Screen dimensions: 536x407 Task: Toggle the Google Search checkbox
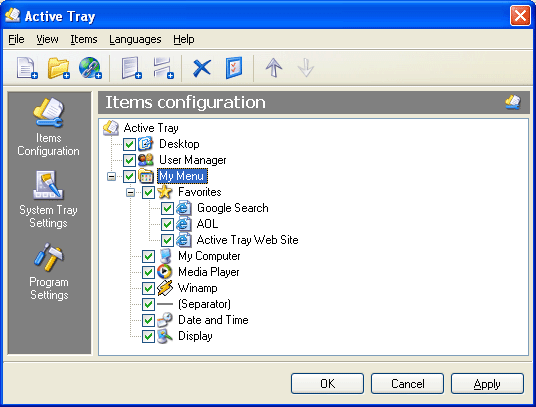tap(167, 208)
